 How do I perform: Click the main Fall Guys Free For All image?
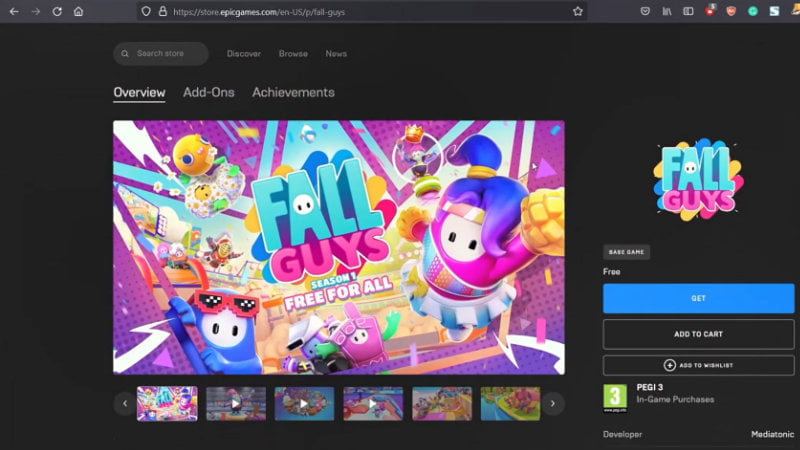[x=339, y=247]
